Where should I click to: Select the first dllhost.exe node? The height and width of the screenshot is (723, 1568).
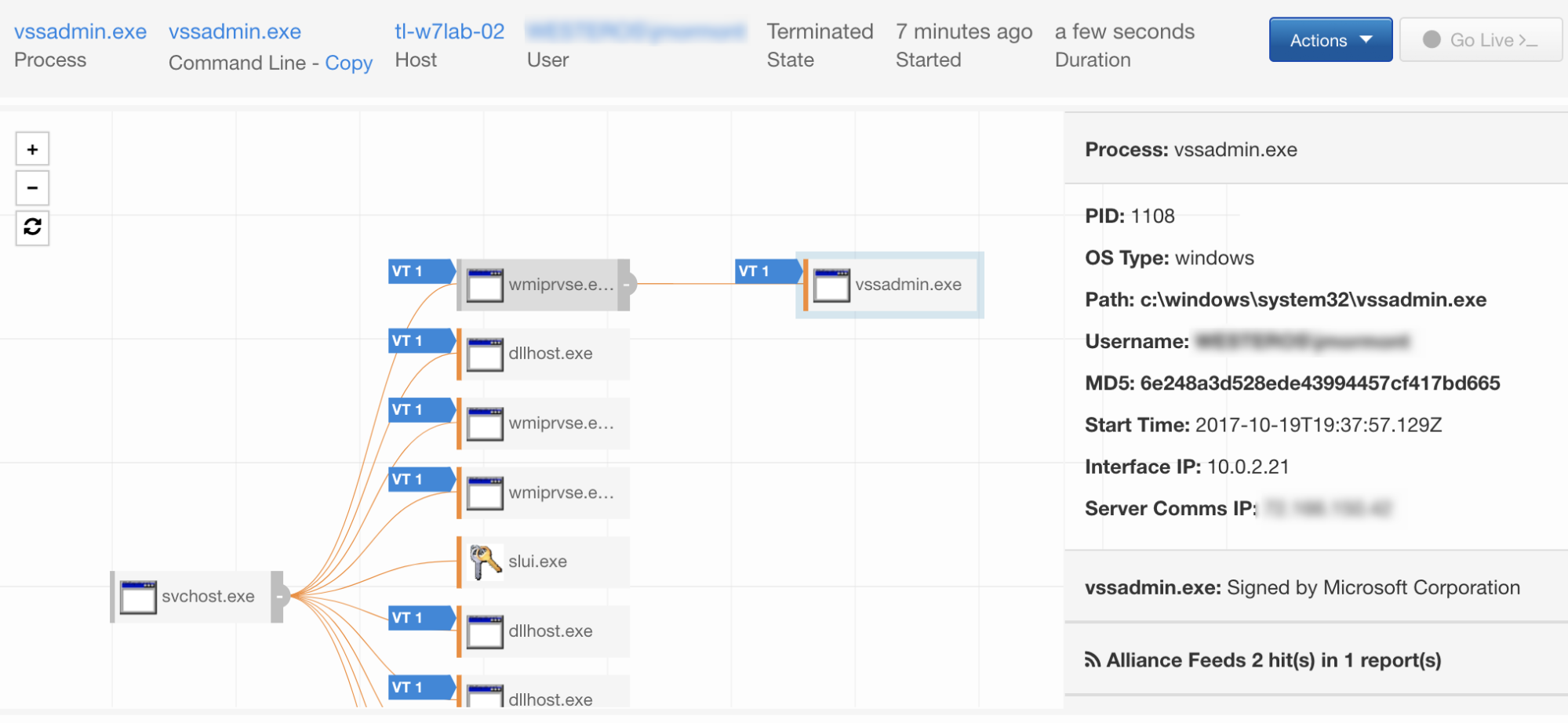coord(550,354)
